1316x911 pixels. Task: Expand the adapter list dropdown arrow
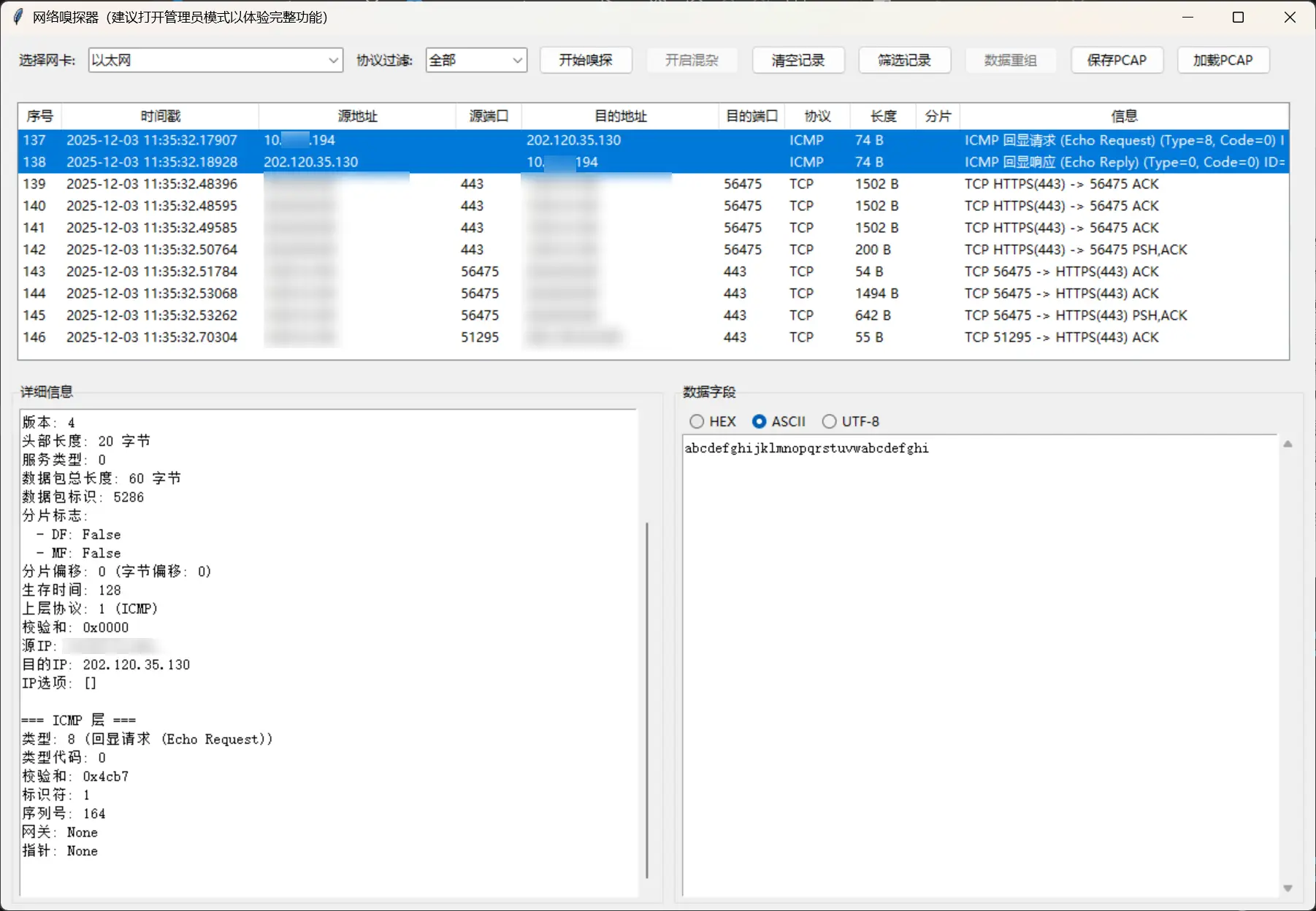coord(333,60)
